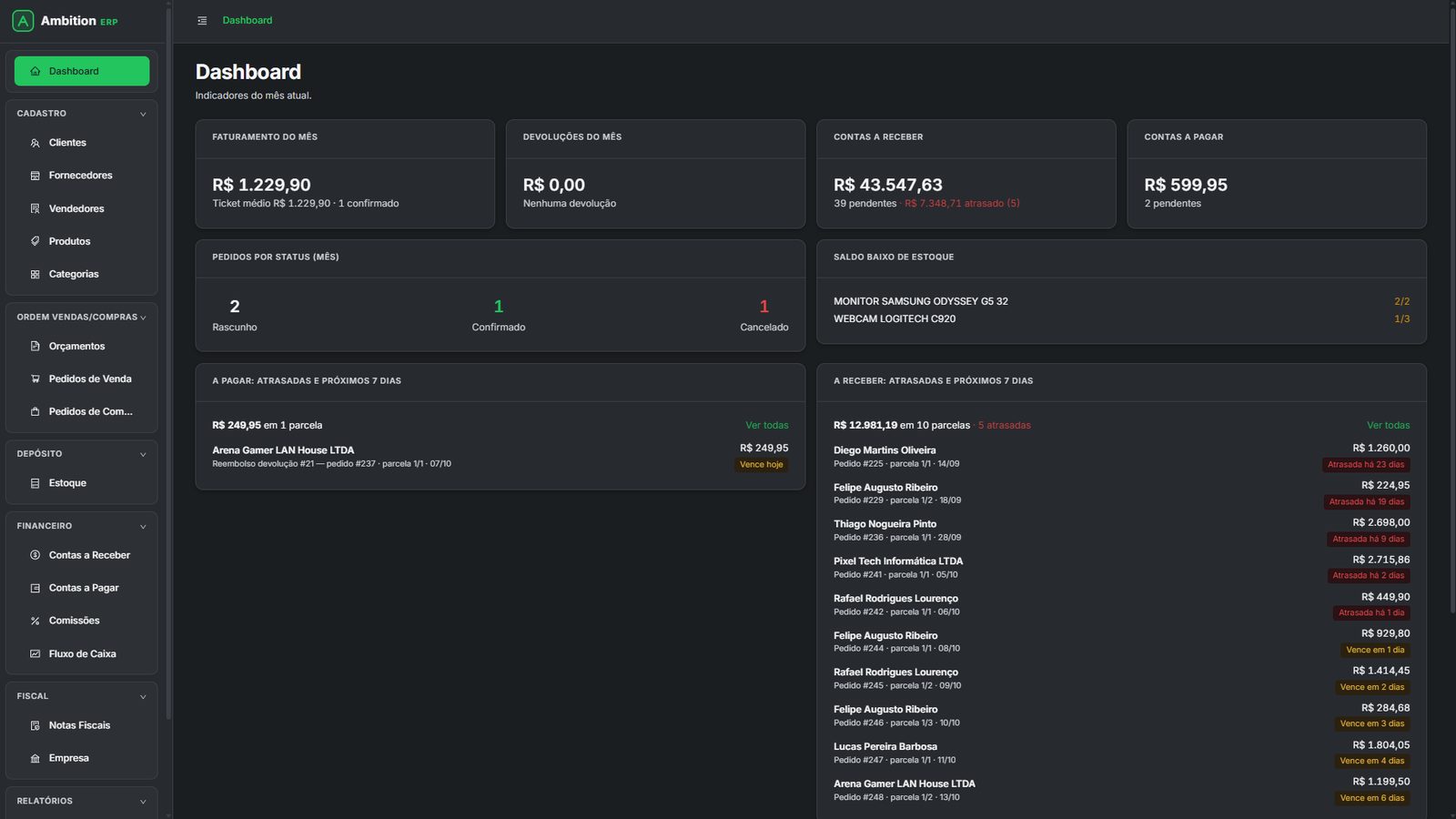Screen dimensions: 1456x819
Task: Click 'Atrasada há 23 dias' badge
Action: [1366, 465]
